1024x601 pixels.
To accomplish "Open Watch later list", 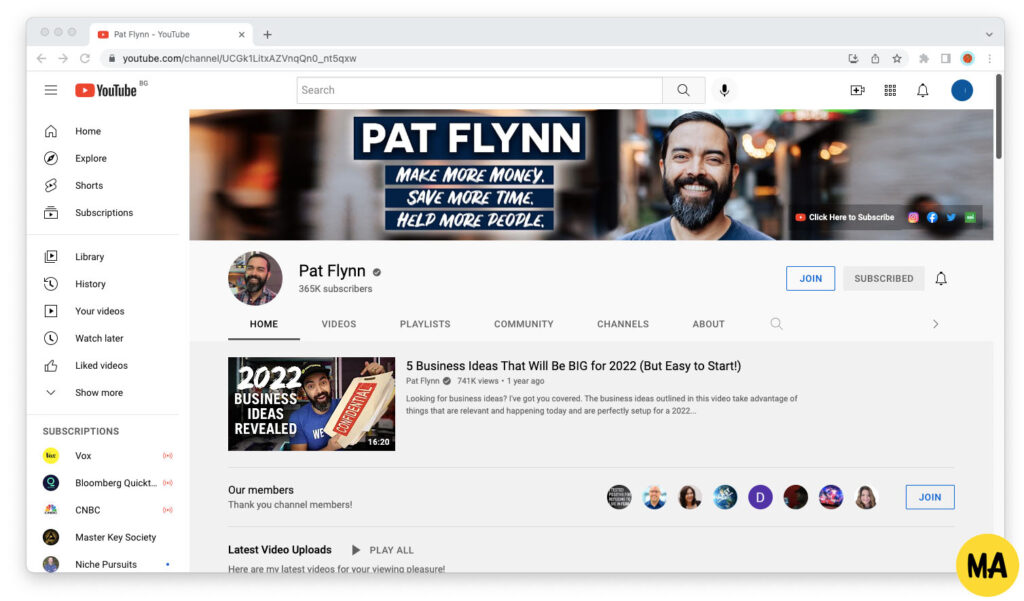I will click(99, 338).
